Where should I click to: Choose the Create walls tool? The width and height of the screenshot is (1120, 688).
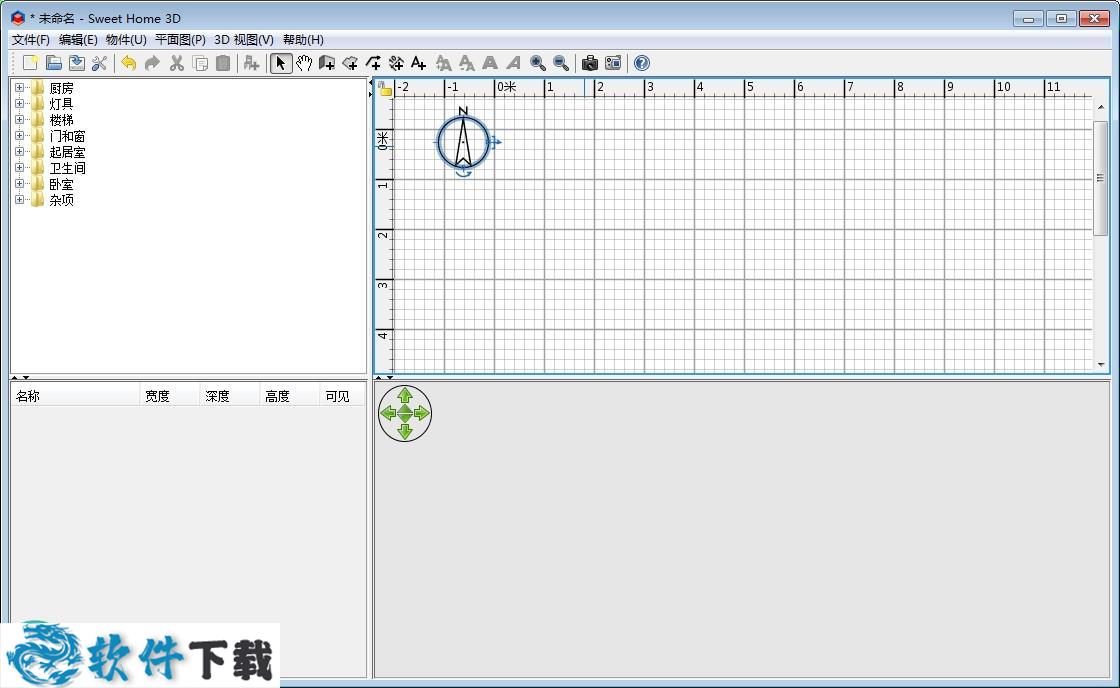click(327, 63)
